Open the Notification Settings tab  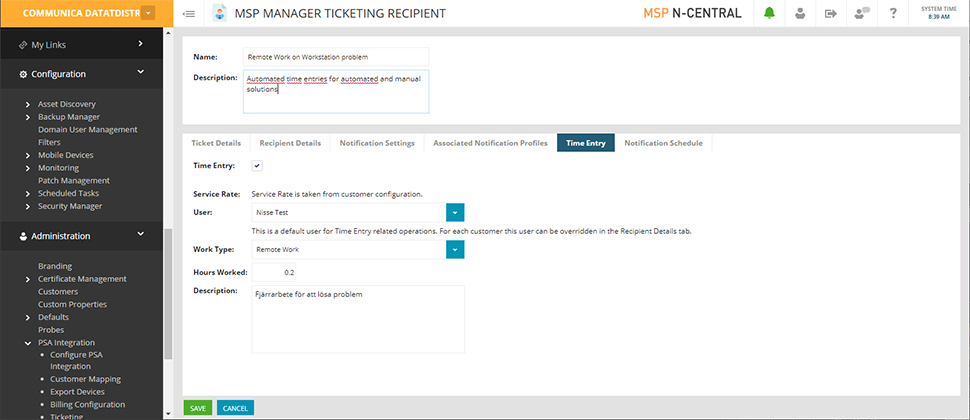pyautogui.click(x=377, y=143)
